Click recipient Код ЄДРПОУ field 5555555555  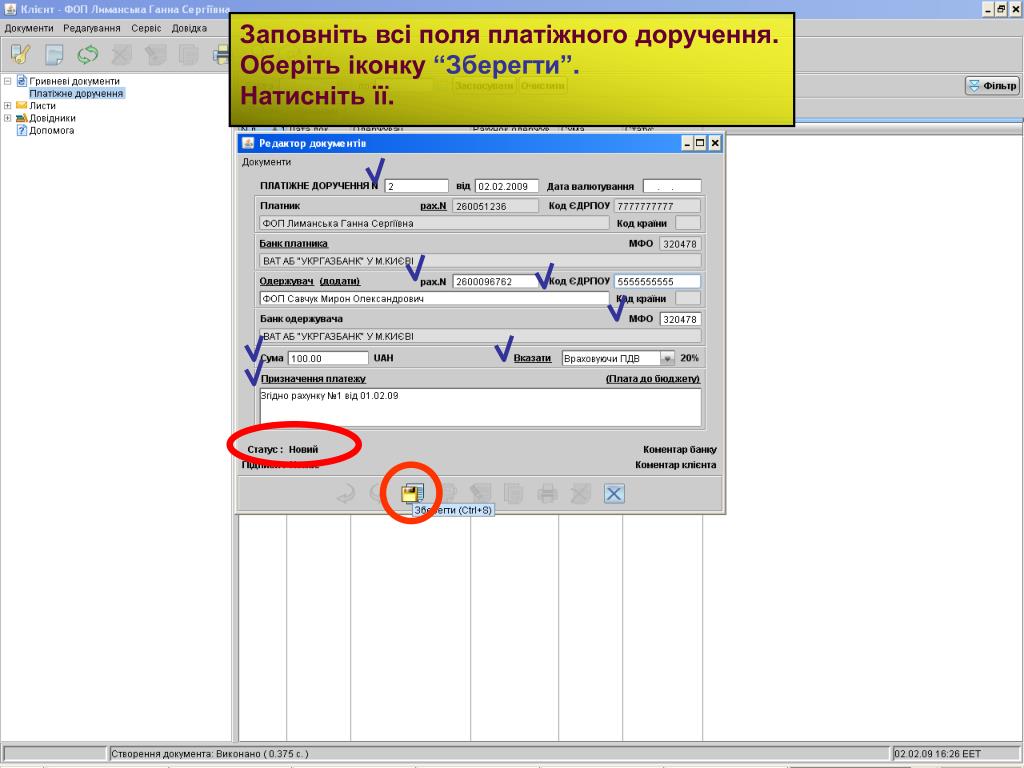(x=657, y=281)
